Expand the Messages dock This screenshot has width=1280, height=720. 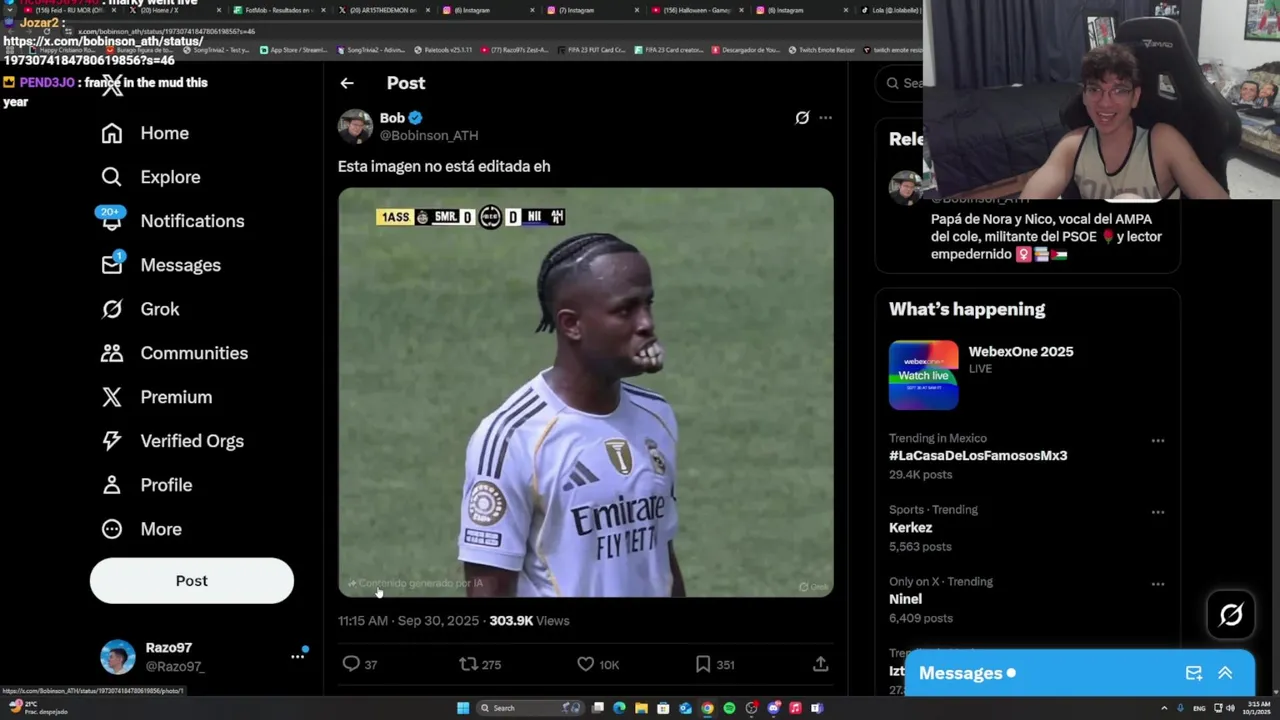(1225, 673)
